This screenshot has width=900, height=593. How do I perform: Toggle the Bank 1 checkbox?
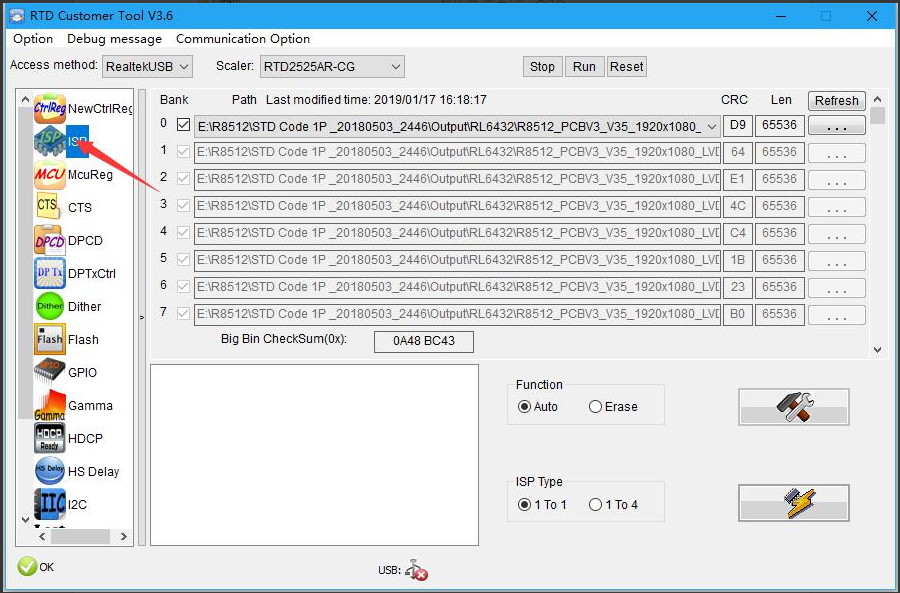click(x=184, y=152)
